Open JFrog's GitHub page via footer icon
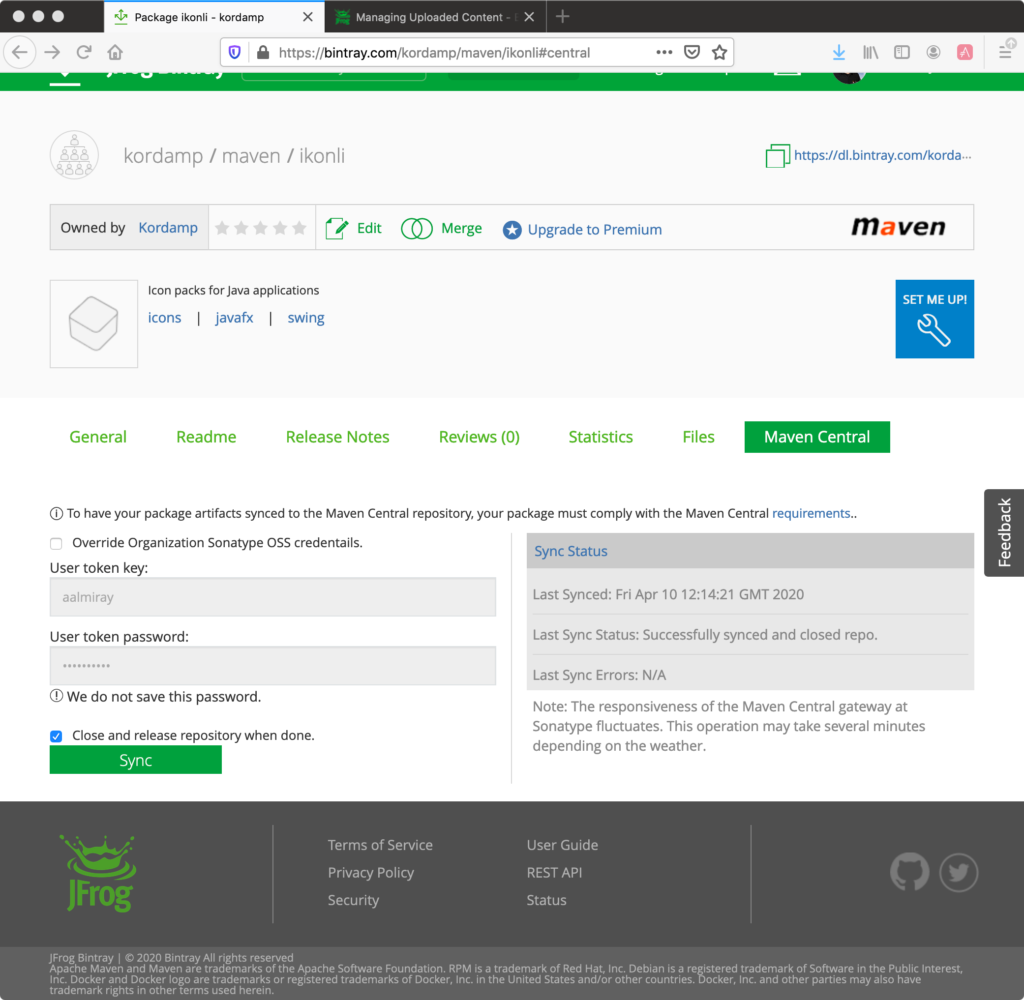 coord(909,872)
